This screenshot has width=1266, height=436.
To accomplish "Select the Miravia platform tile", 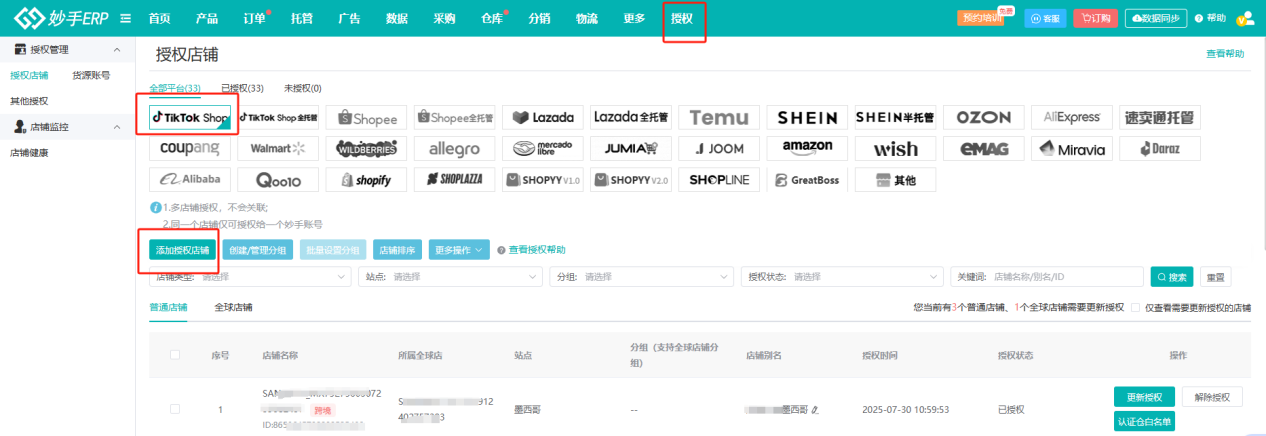I will [1071, 149].
